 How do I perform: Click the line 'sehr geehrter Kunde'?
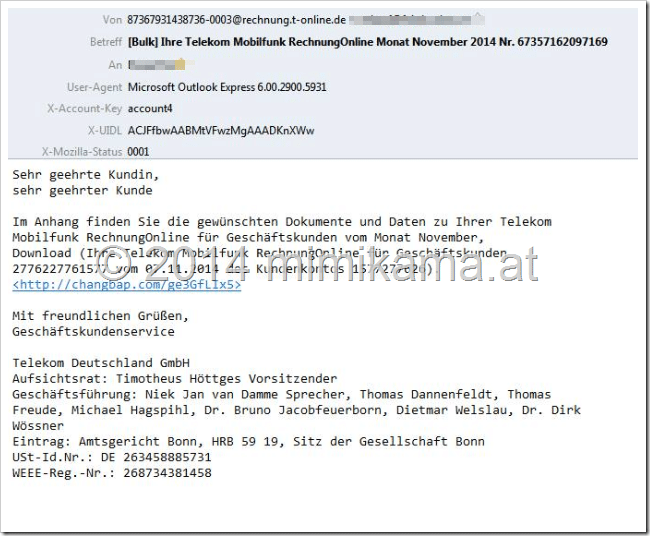point(82,191)
